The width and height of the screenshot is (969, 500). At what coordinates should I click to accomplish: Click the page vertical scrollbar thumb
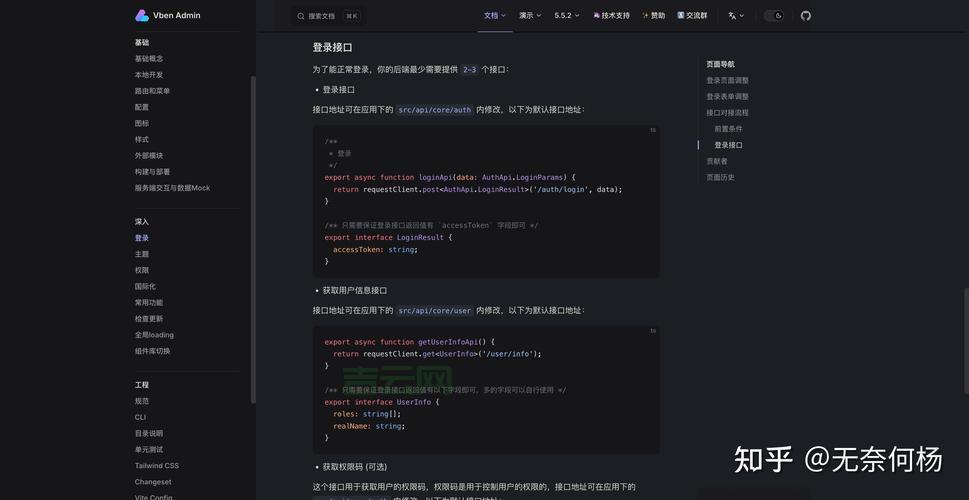(x=967, y=341)
